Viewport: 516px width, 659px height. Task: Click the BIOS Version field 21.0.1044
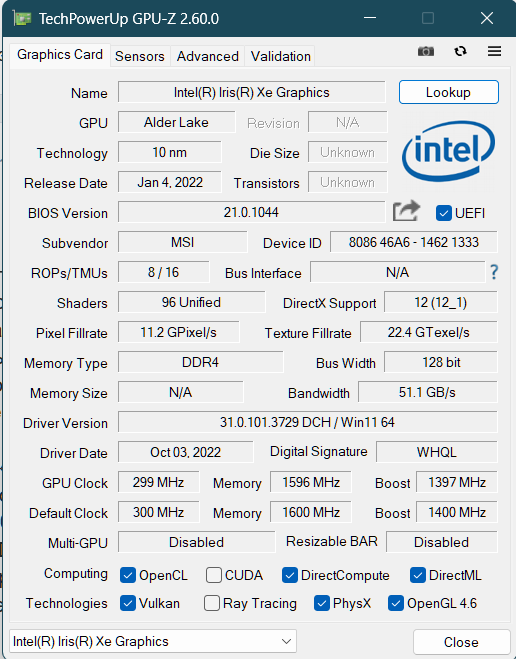(252, 212)
